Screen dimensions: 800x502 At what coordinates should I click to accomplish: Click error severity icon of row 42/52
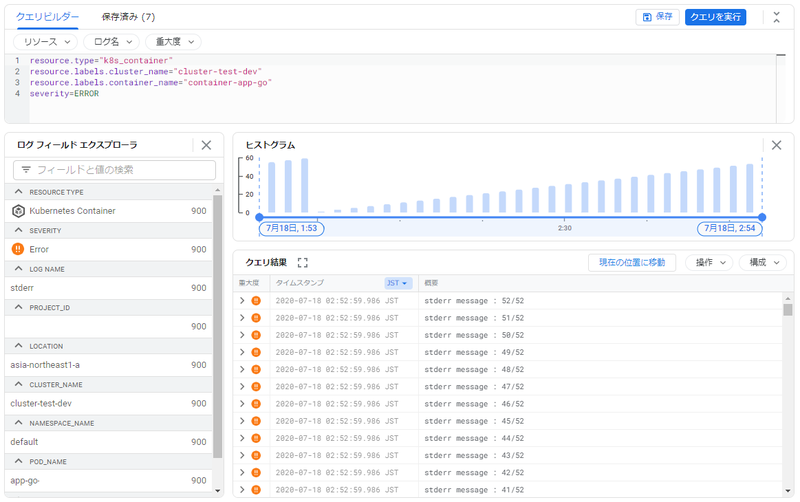point(256,472)
